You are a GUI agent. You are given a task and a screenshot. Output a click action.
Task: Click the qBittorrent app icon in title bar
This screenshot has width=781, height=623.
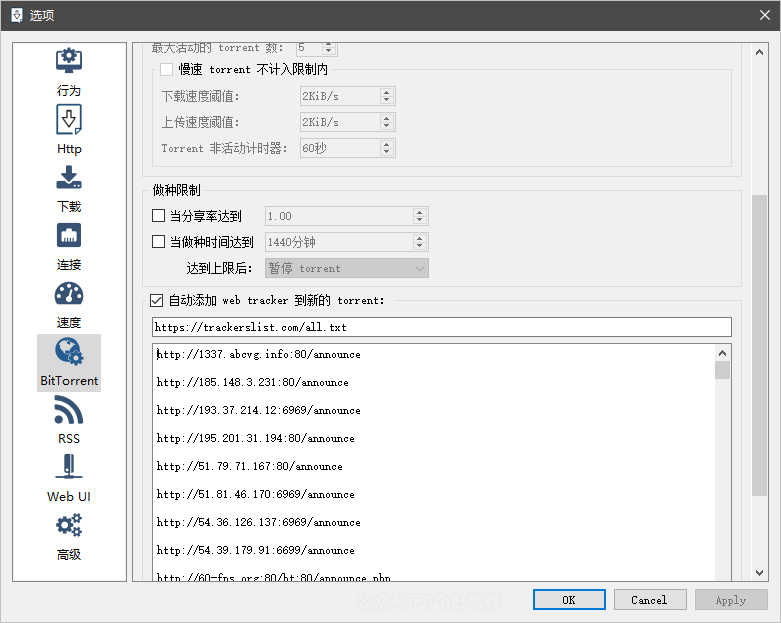[16, 15]
